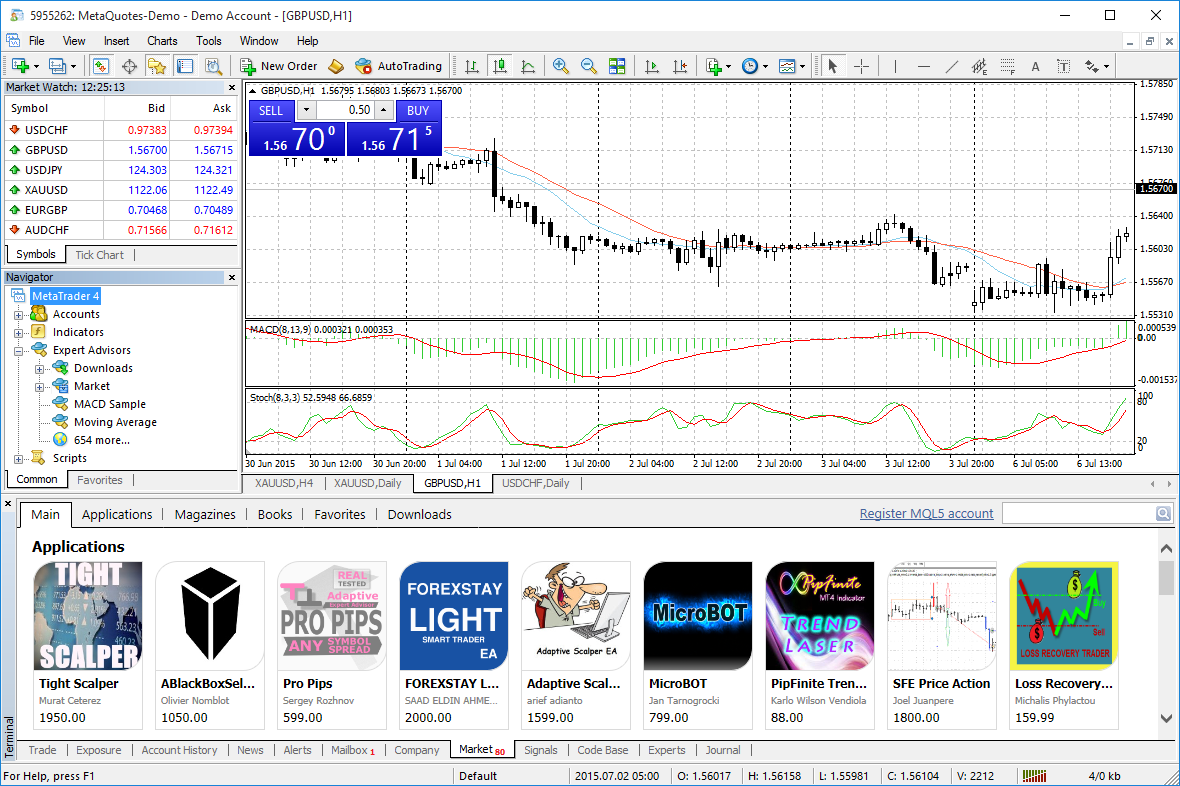Click the BUY button on chart
The height and width of the screenshot is (786, 1180).
[418, 110]
